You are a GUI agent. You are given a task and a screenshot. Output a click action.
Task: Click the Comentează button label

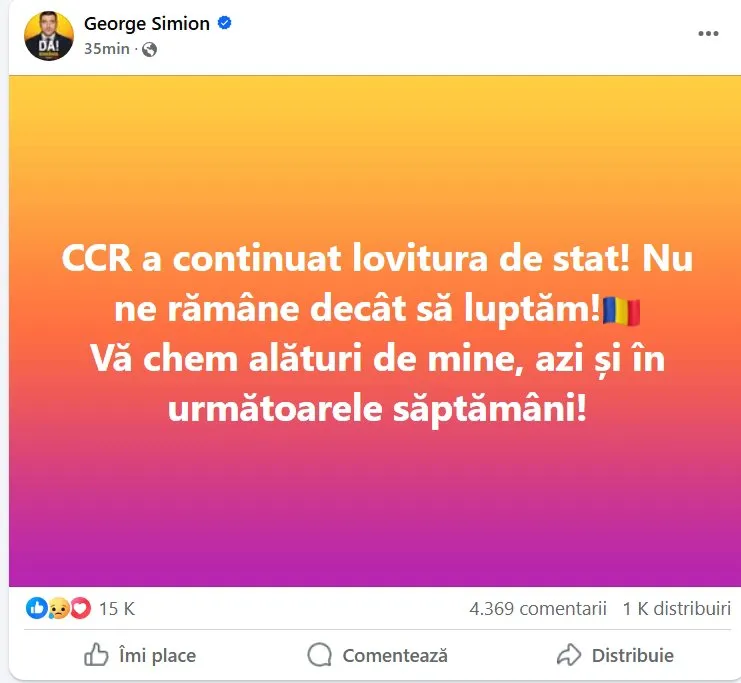click(395, 656)
